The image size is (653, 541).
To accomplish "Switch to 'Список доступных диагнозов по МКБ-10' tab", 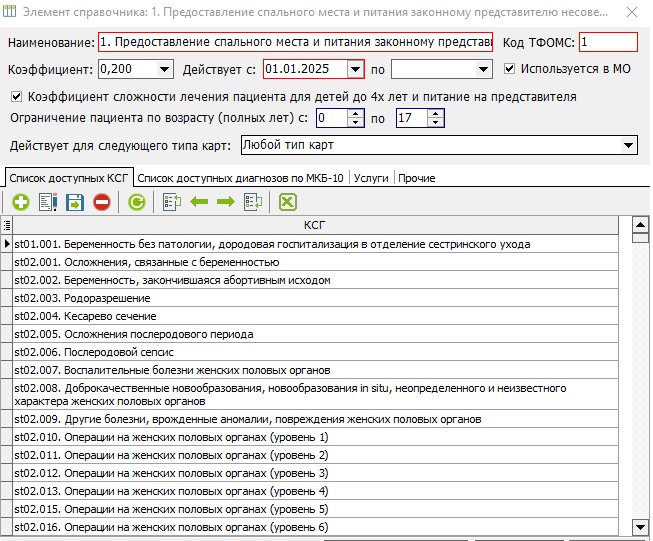I will pyautogui.click(x=241, y=178).
